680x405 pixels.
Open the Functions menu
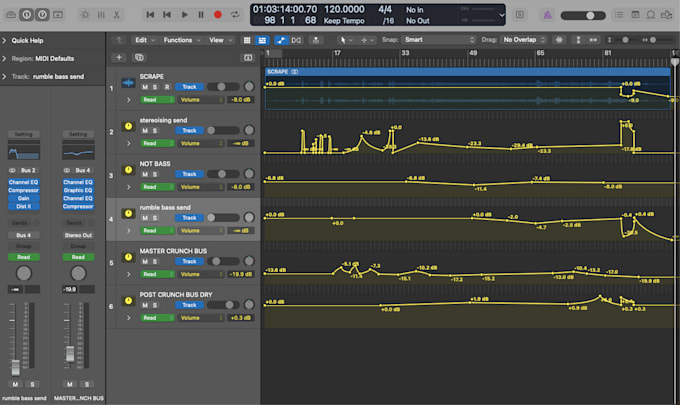pos(180,40)
